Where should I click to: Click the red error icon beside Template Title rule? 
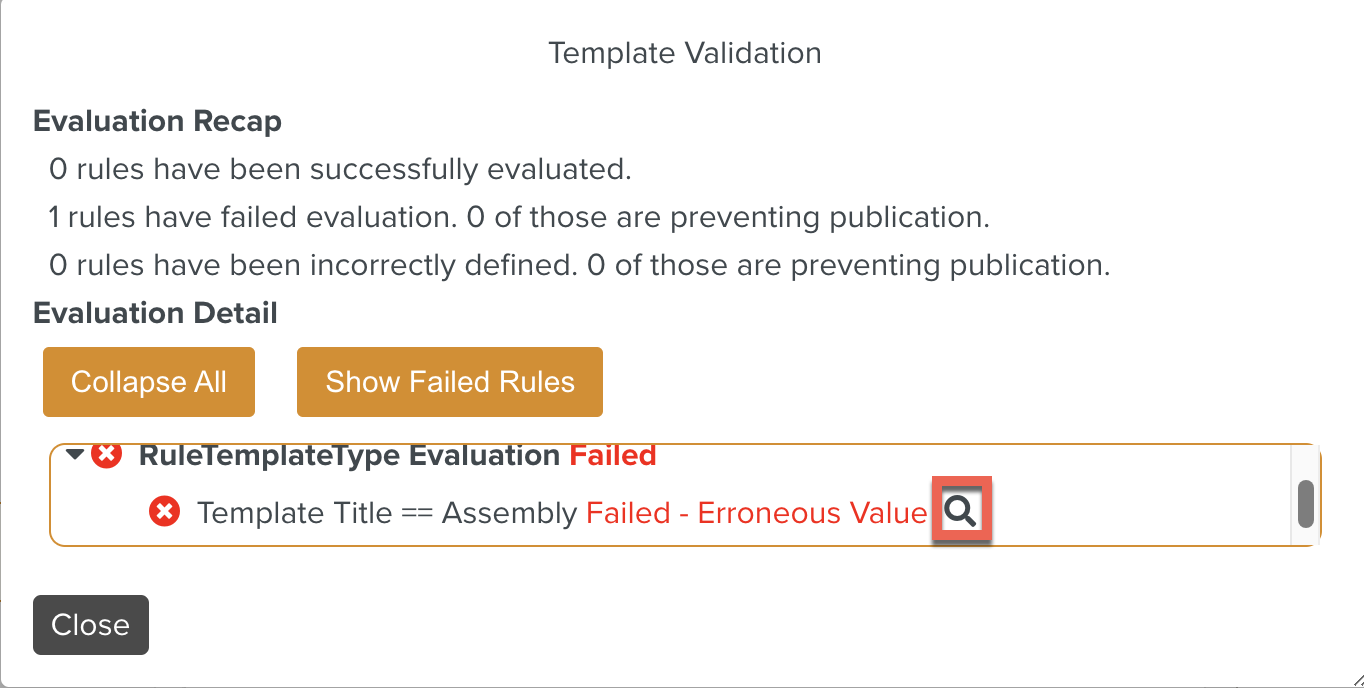[x=163, y=512]
